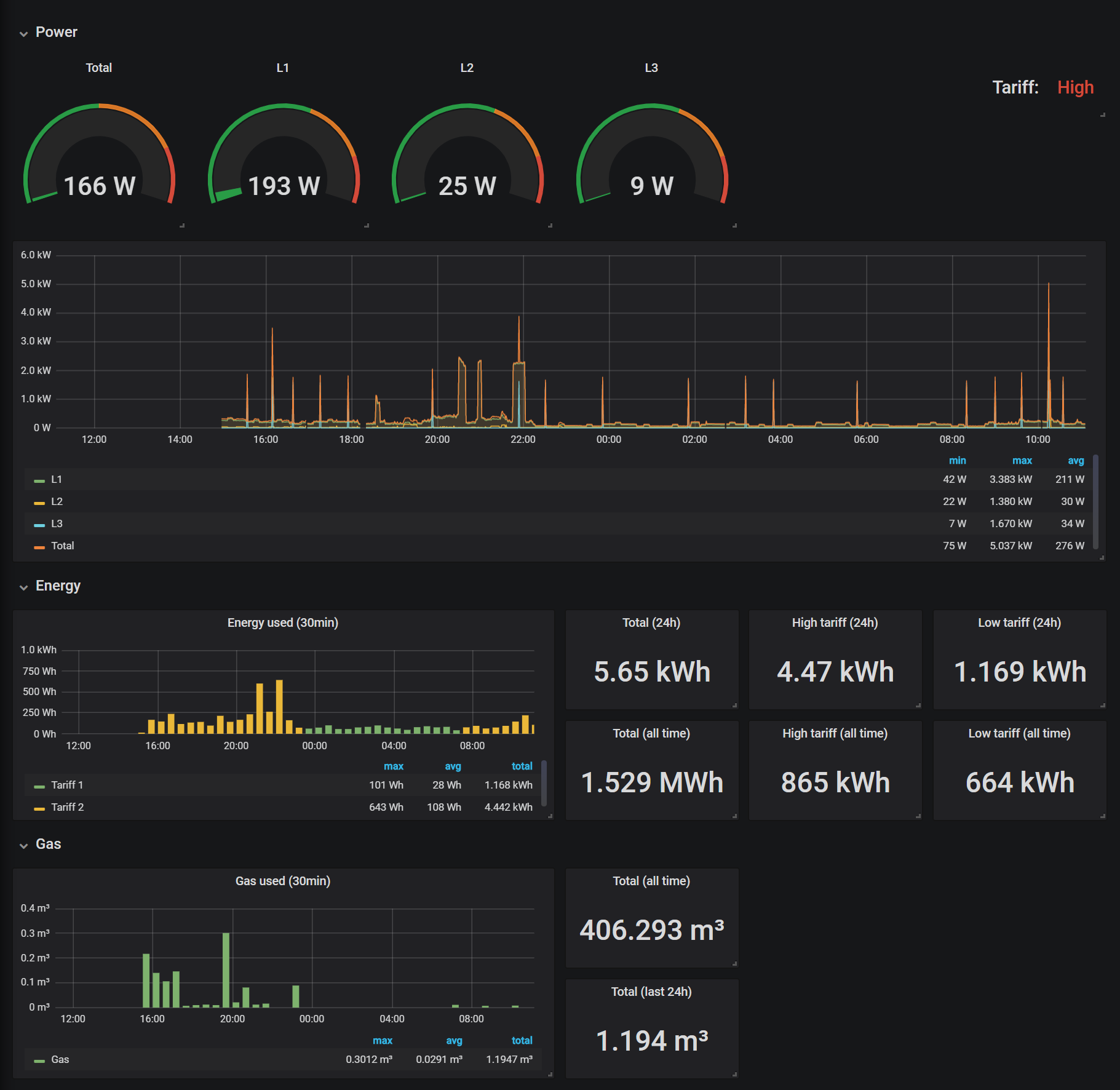The image size is (1120, 1090).
Task: Open Low tariff (all time) panel title menu
Action: coord(1020,733)
